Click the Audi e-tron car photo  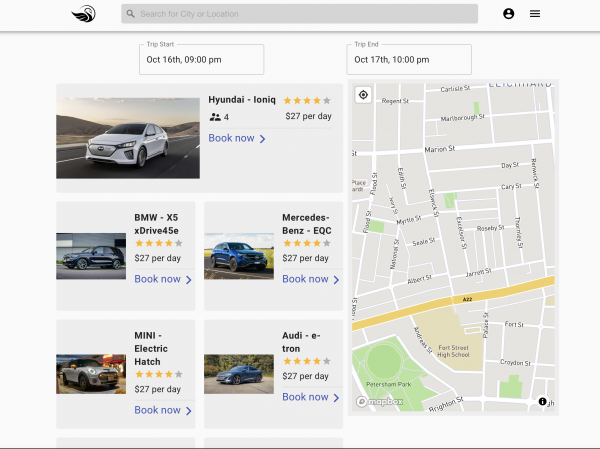pyautogui.click(x=239, y=374)
